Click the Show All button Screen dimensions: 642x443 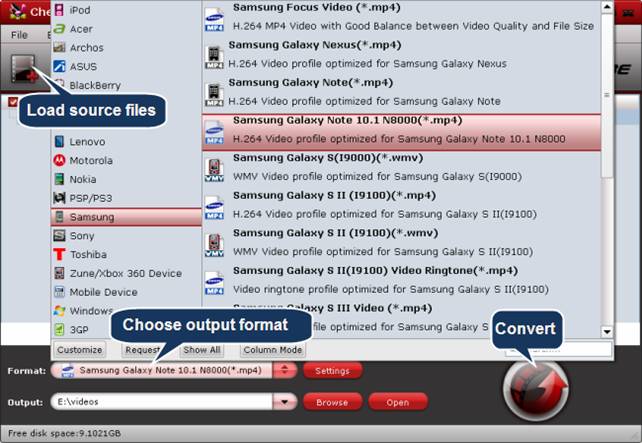point(201,350)
